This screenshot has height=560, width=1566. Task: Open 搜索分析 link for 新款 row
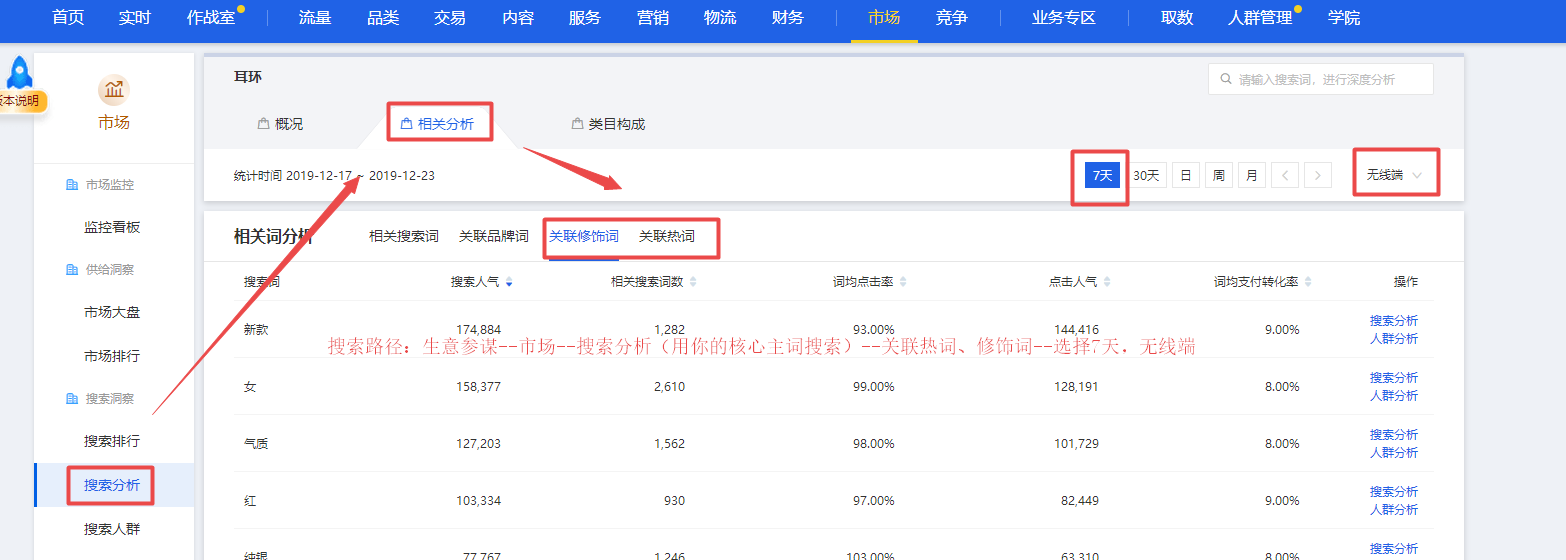click(1393, 321)
